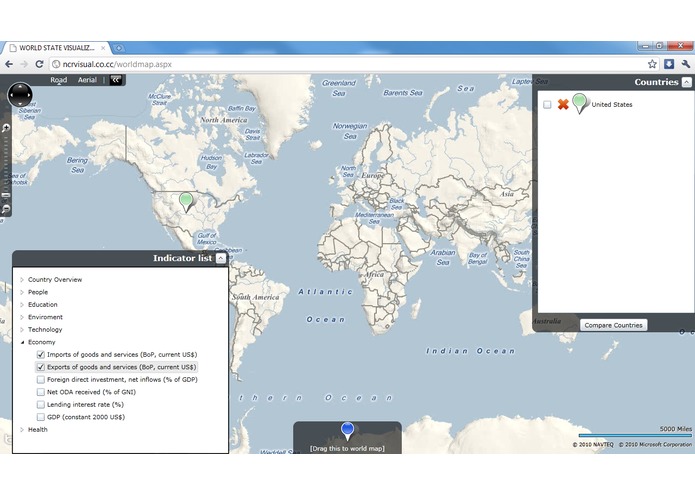Click the United States country label
This screenshot has width=695, height=494.
[x=612, y=105]
